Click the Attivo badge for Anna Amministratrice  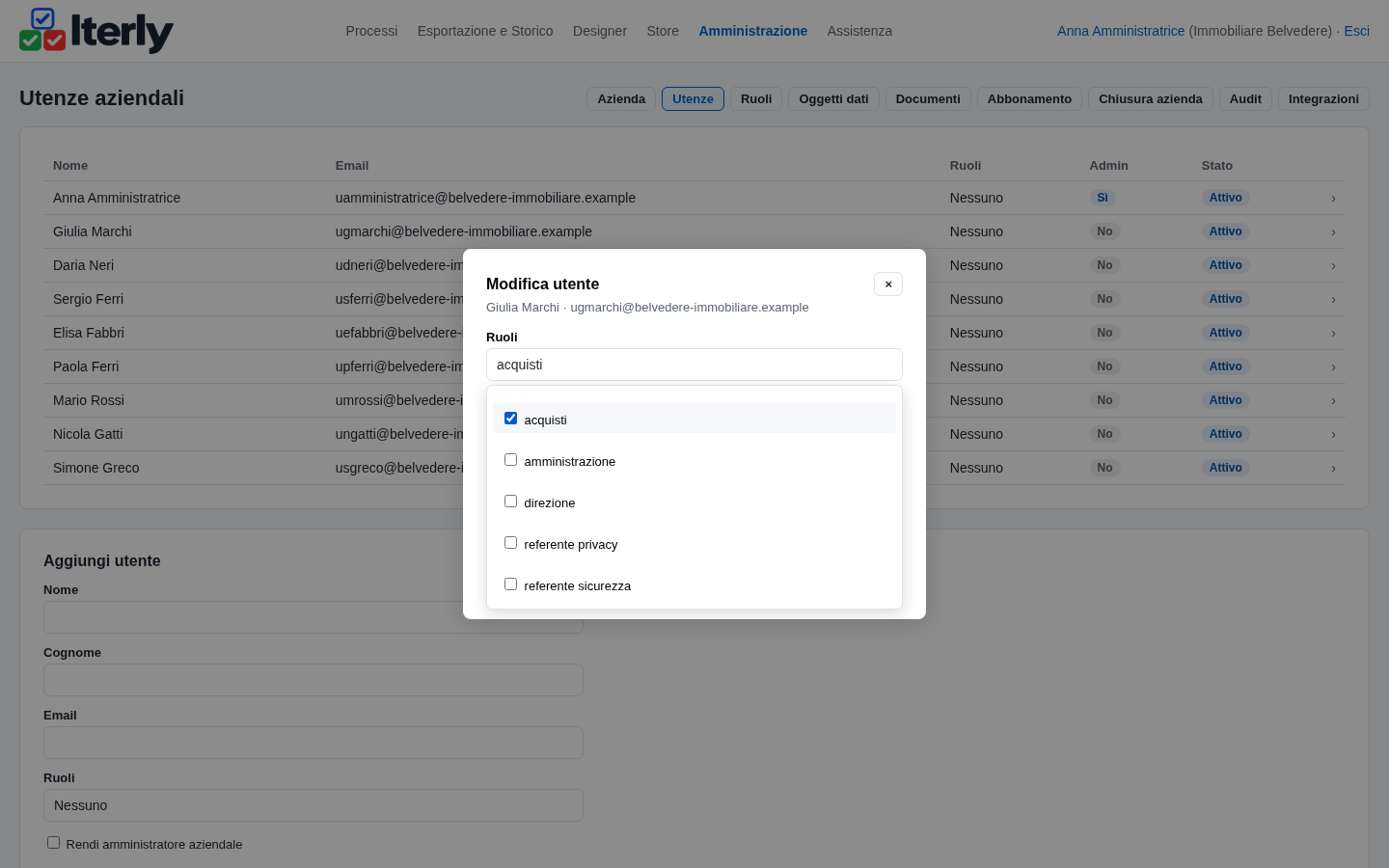tap(1225, 198)
